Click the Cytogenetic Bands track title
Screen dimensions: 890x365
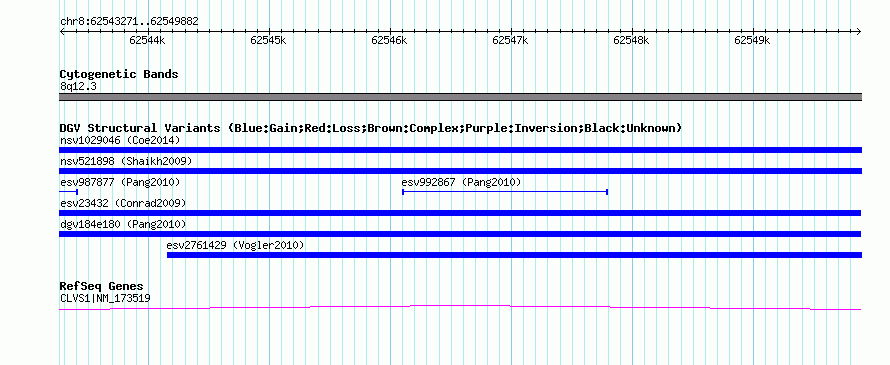(x=119, y=74)
